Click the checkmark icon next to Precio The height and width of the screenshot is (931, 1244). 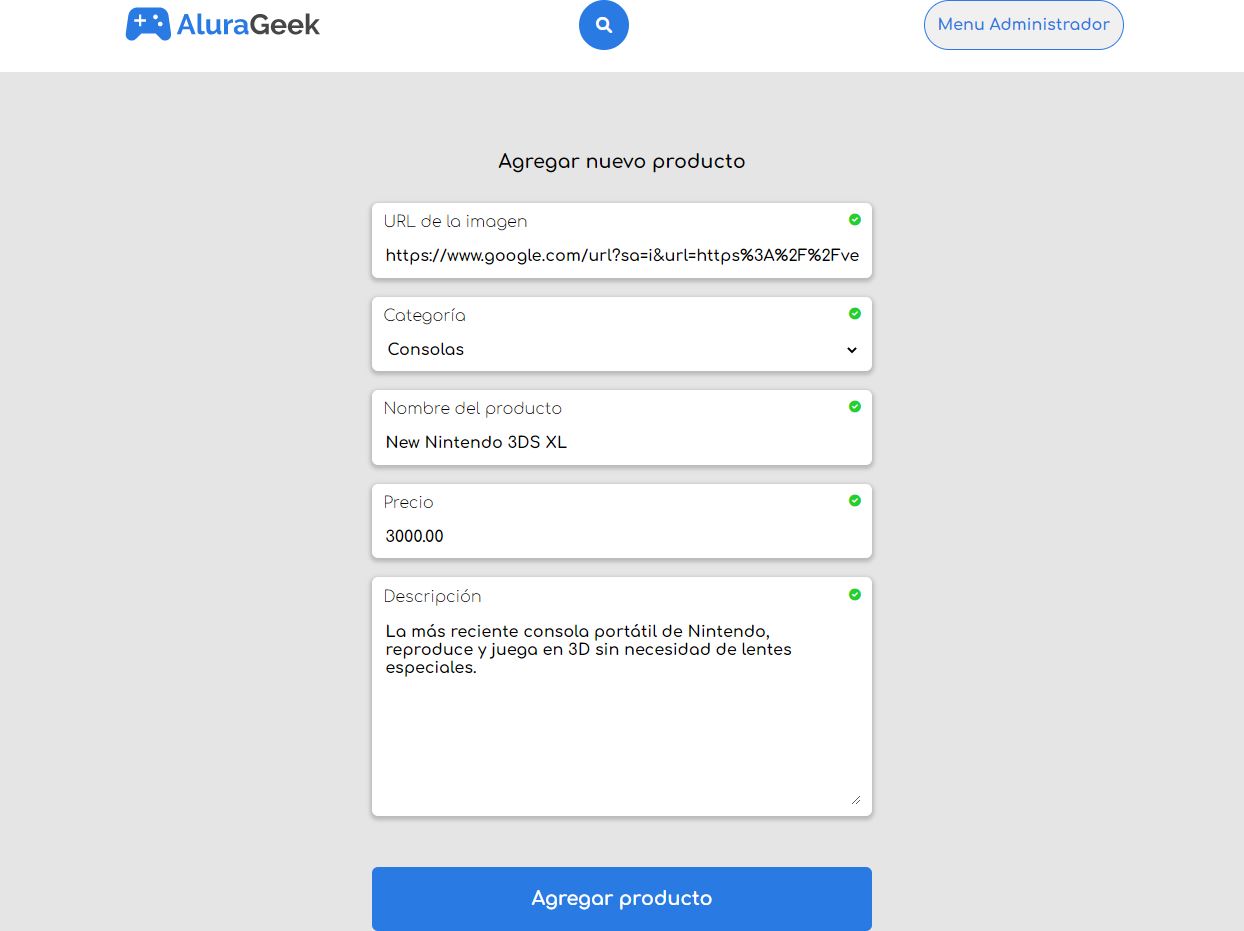click(855, 501)
